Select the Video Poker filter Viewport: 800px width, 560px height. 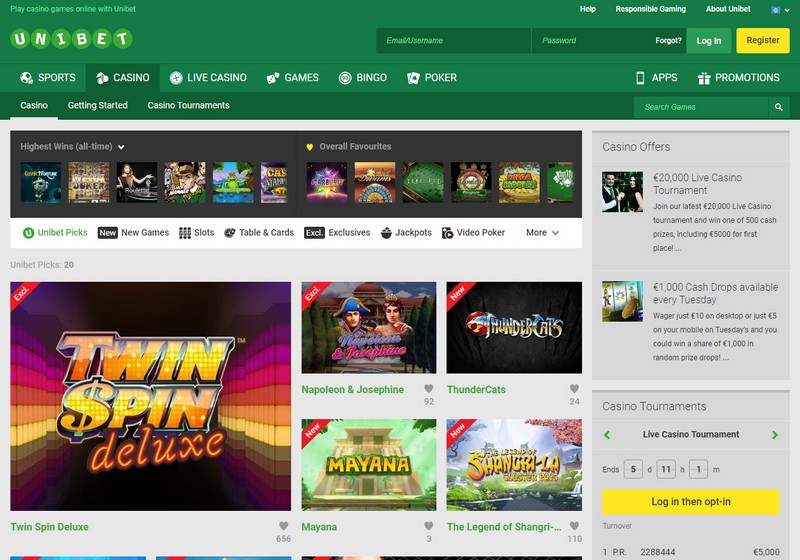[x=473, y=233]
